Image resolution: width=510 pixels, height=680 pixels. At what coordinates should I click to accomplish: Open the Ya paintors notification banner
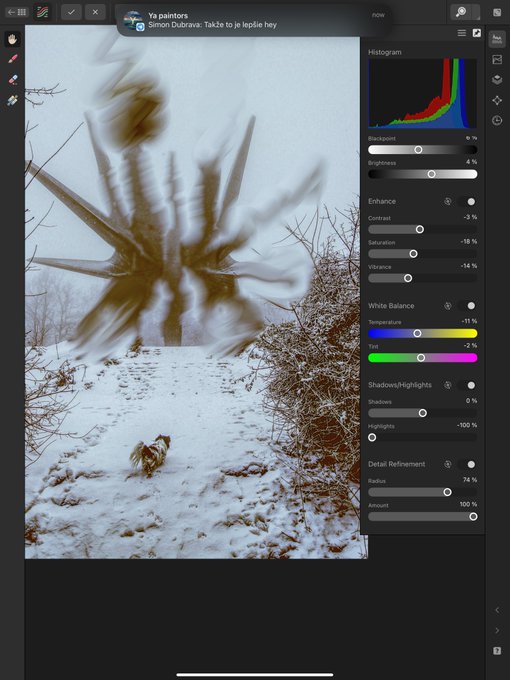tap(254, 20)
